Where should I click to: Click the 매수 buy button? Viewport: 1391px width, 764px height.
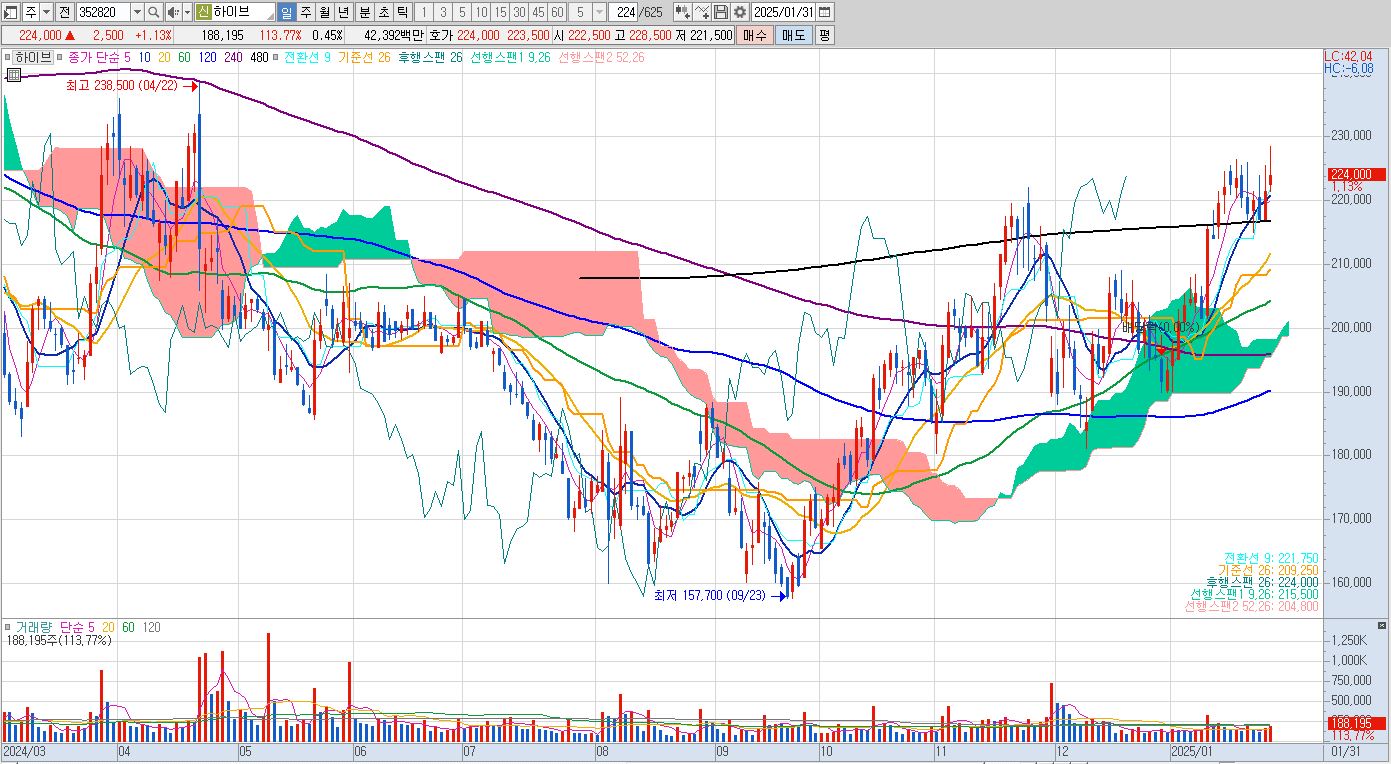point(754,35)
